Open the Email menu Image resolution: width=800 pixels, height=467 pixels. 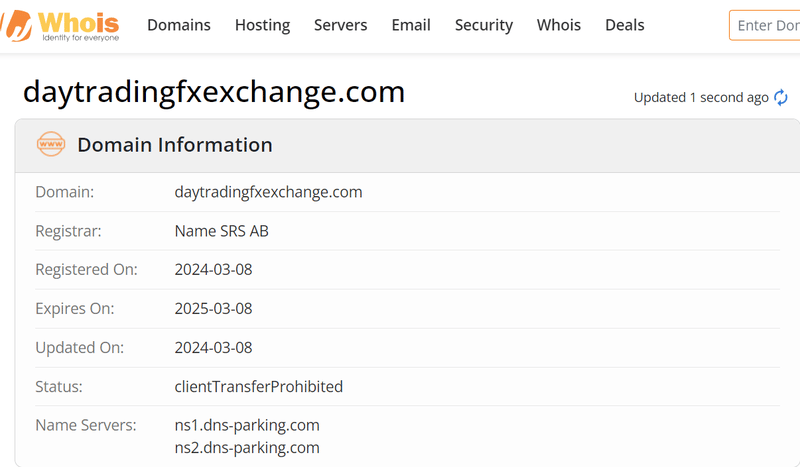[411, 25]
